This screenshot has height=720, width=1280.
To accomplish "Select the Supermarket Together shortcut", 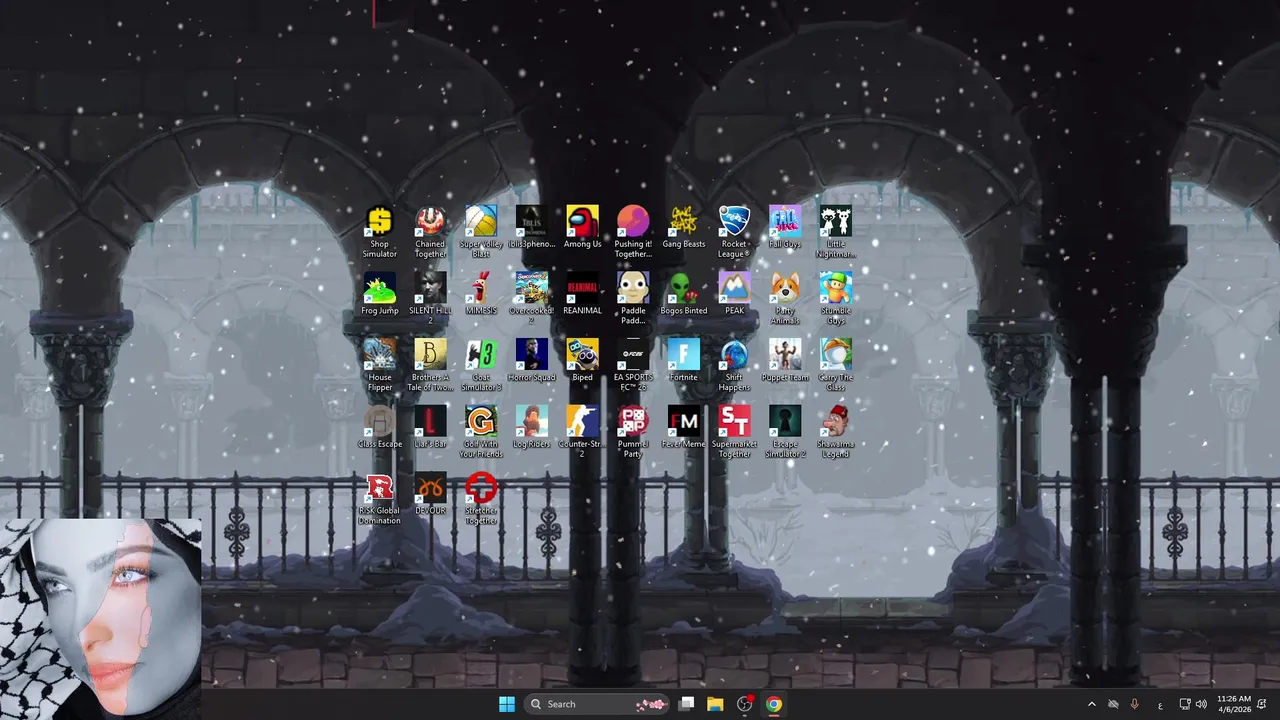I will pyautogui.click(x=735, y=433).
